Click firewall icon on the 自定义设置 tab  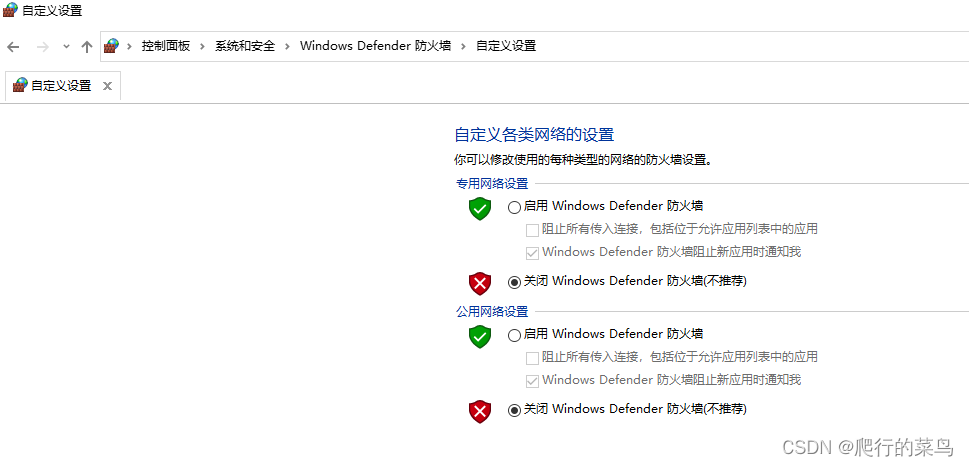[20, 85]
